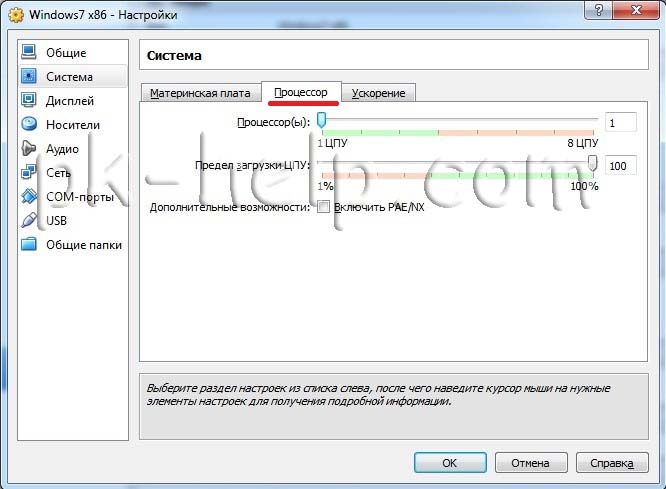Click the CPU load limit field showing 100

(621, 166)
